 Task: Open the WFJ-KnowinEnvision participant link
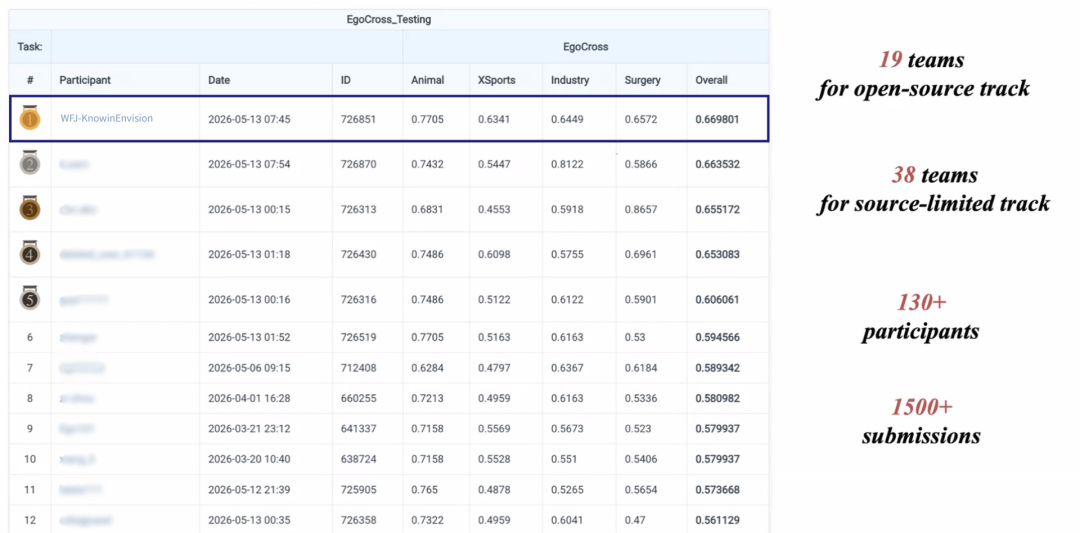(x=107, y=118)
